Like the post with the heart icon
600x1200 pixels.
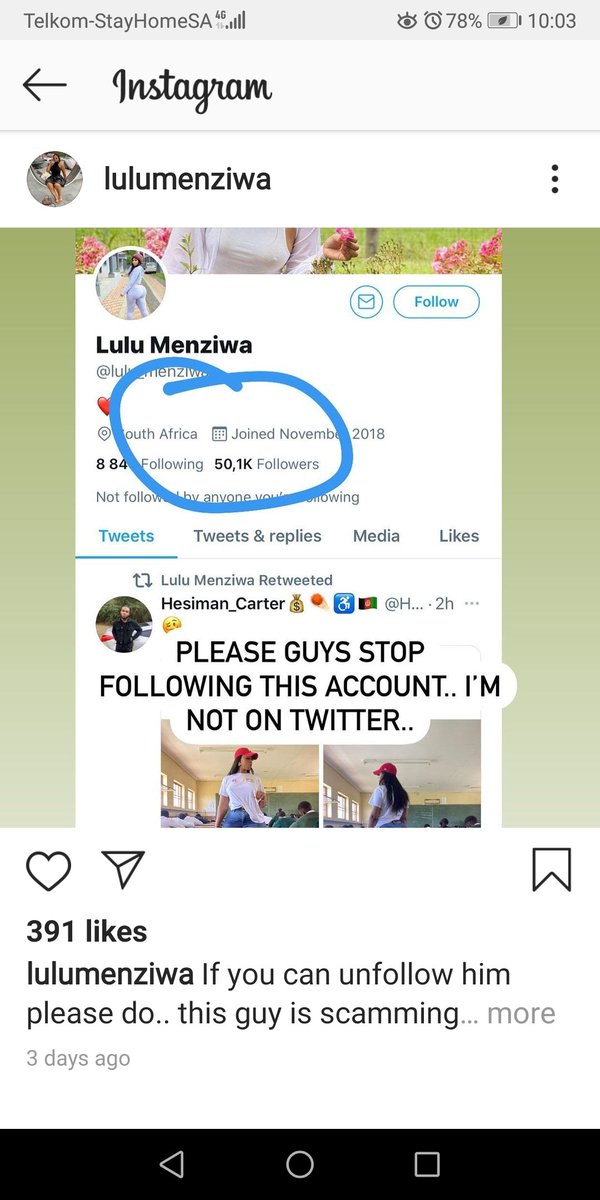[48, 870]
